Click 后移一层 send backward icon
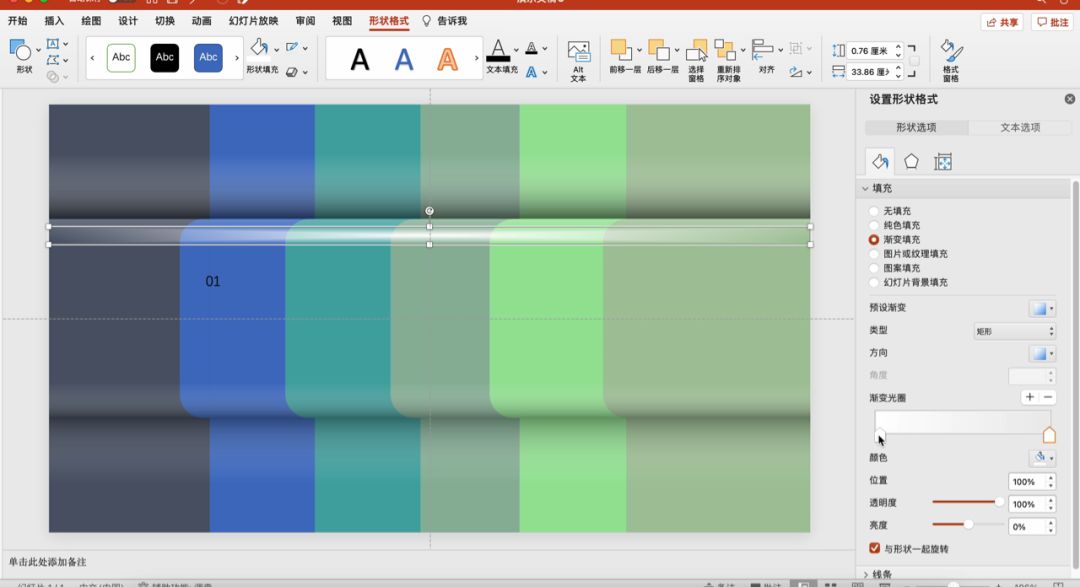This screenshot has height=587, width=1080. [x=658, y=50]
